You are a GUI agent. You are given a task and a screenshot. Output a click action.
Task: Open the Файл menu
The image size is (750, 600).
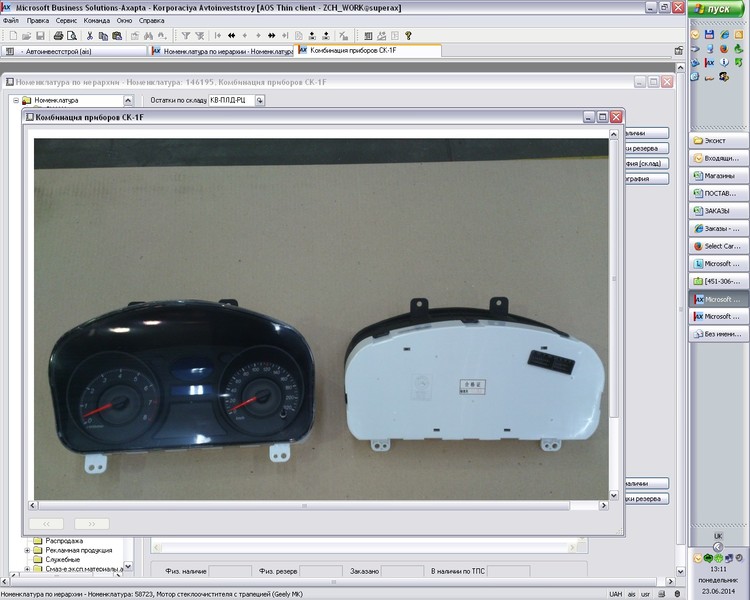(11, 20)
